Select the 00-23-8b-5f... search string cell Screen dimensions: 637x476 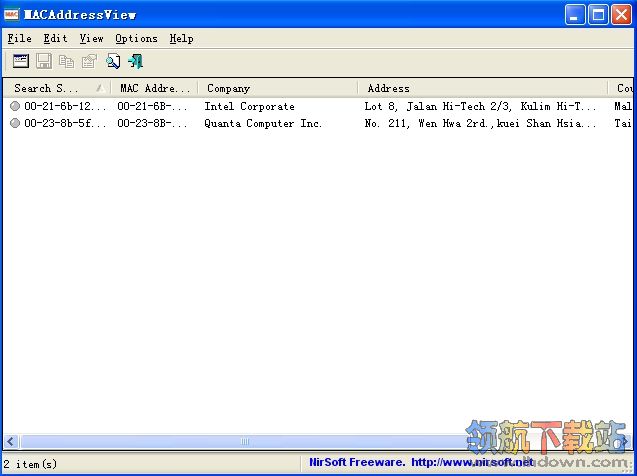tap(65, 123)
